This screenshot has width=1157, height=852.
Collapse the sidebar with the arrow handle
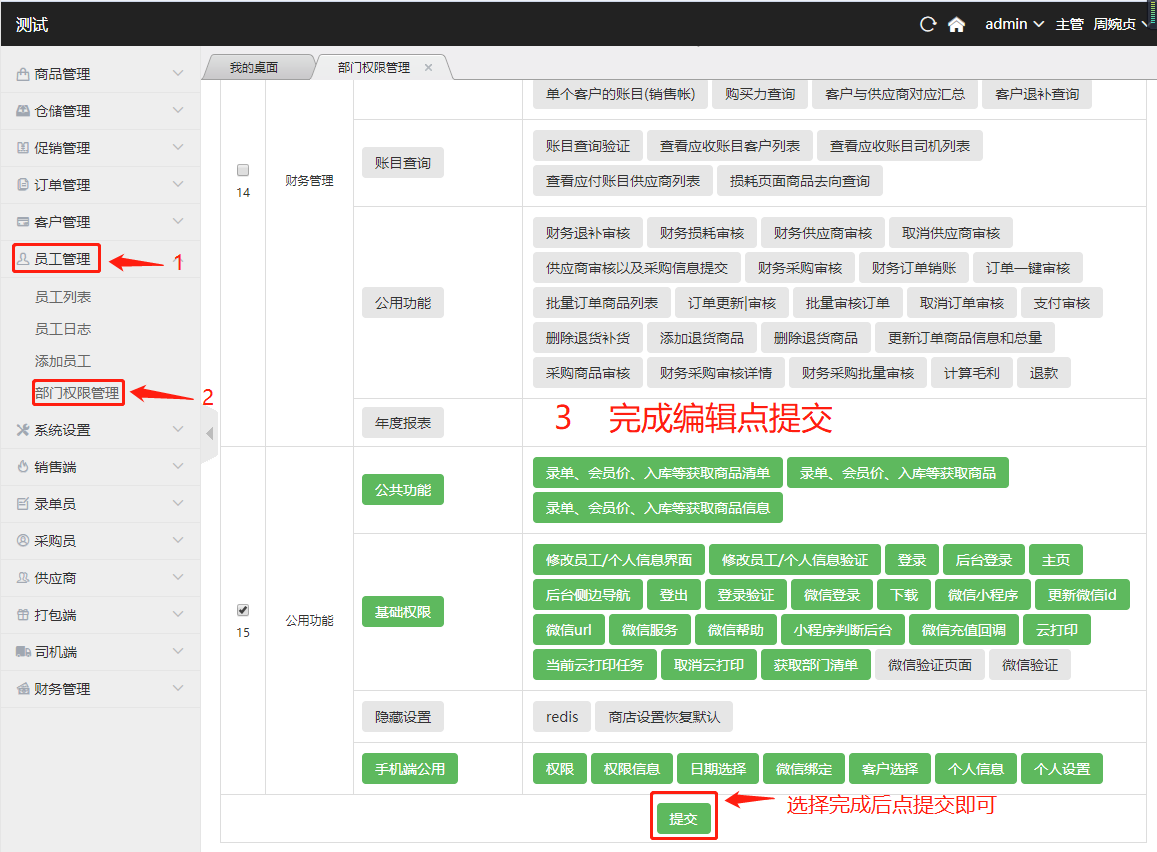209,433
